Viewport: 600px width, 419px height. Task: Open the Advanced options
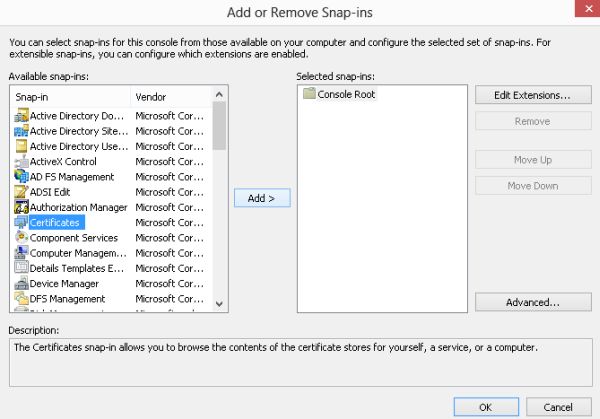coord(533,302)
